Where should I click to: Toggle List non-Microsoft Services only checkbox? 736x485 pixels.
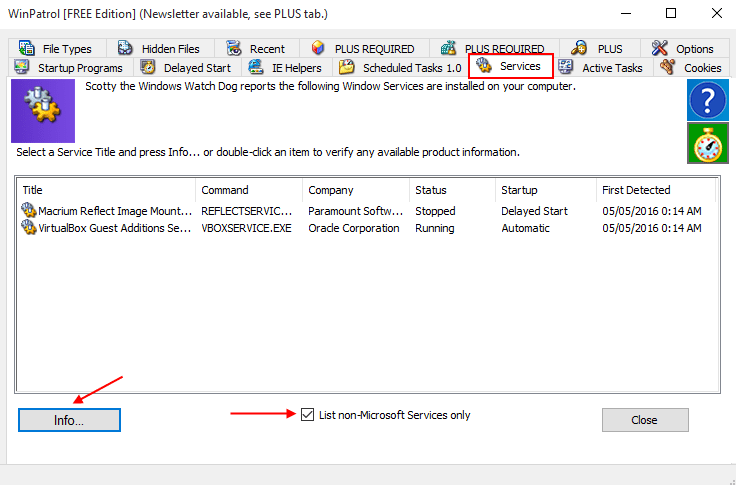pos(307,415)
